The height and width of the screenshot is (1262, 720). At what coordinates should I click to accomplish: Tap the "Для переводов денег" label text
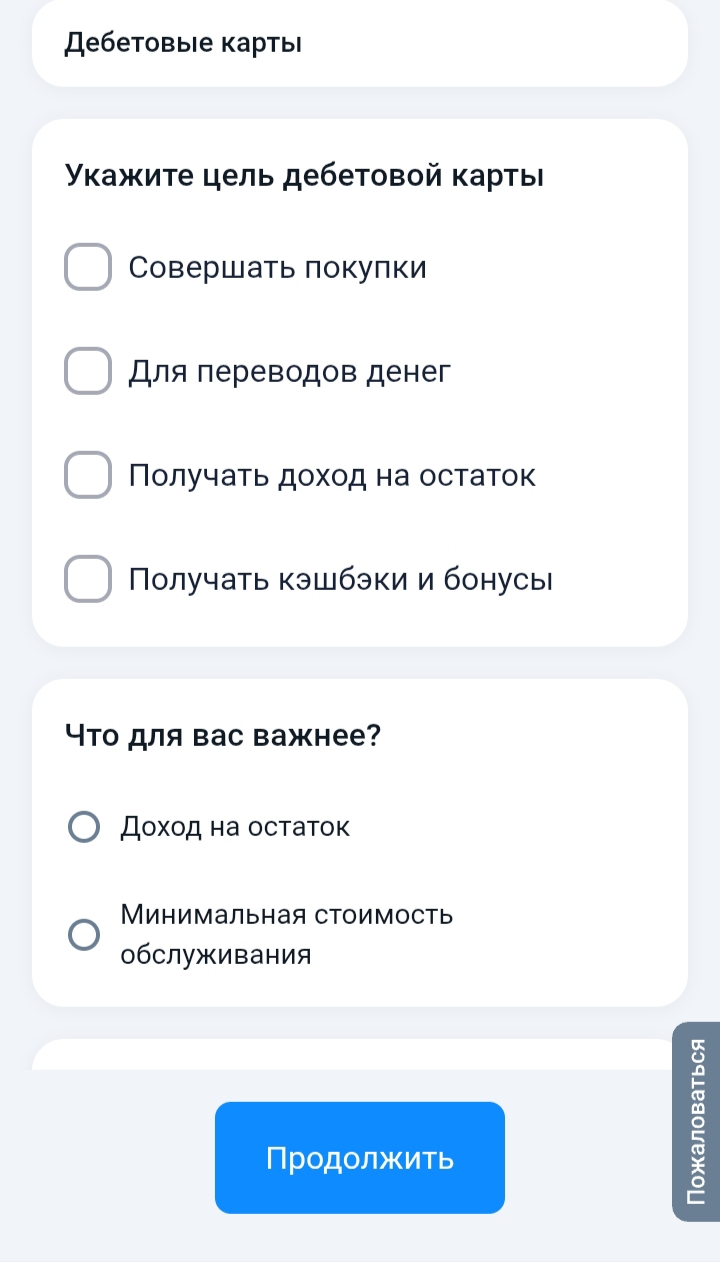coord(290,372)
